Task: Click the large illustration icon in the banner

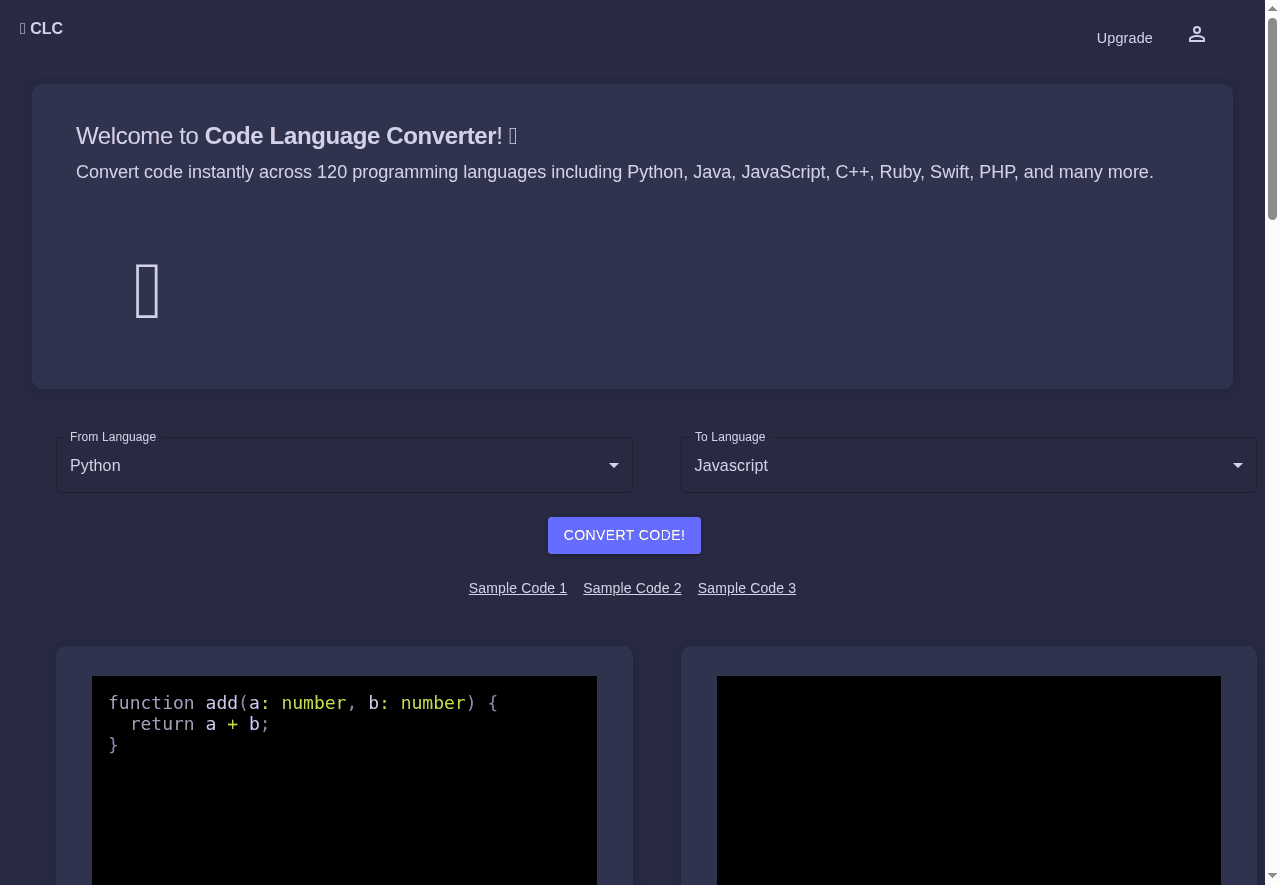Action: tap(147, 291)
